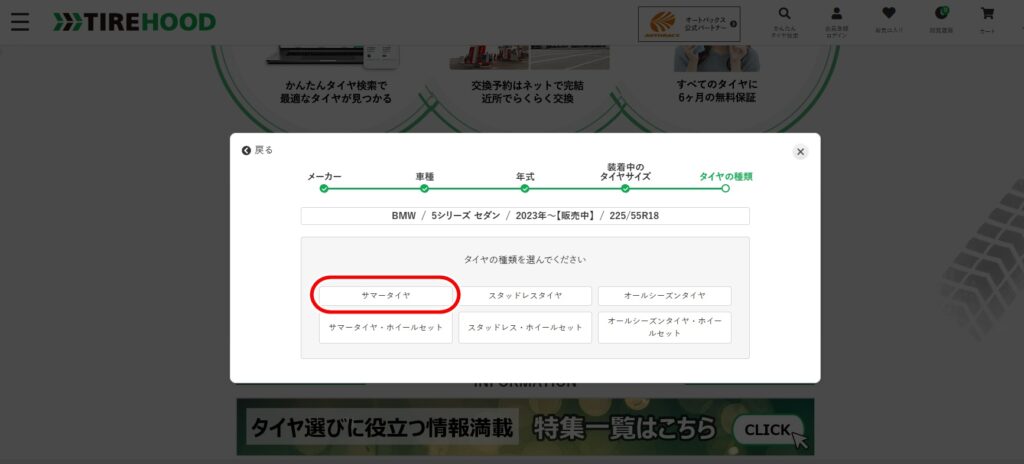Open the hamburger menu icon
This screenshot has height=464, width=1024.
[20, 21]
